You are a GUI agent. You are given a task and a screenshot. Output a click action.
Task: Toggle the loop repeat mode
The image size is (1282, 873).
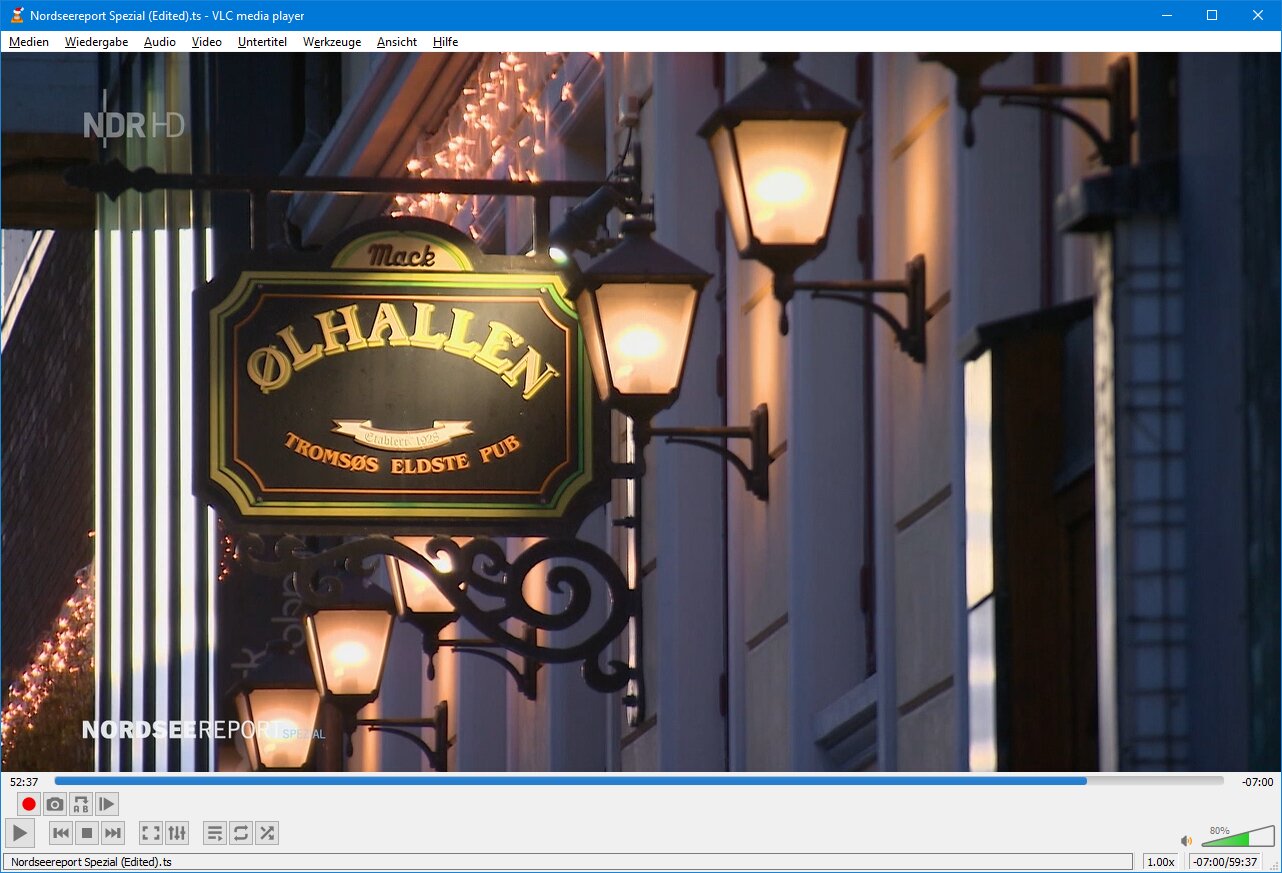pyautogui.click(x=240, y=833)
